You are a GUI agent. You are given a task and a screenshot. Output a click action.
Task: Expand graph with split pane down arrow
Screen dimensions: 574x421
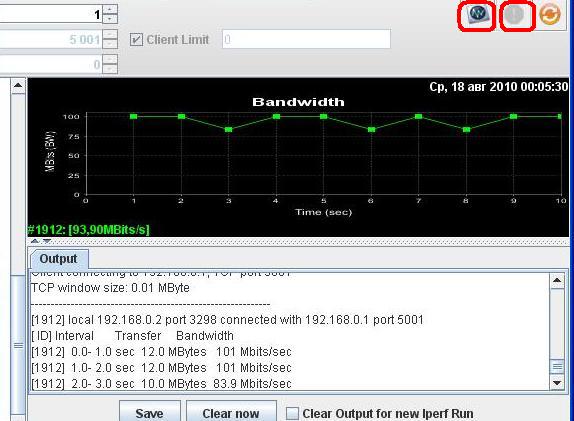[x=47, y=241]
